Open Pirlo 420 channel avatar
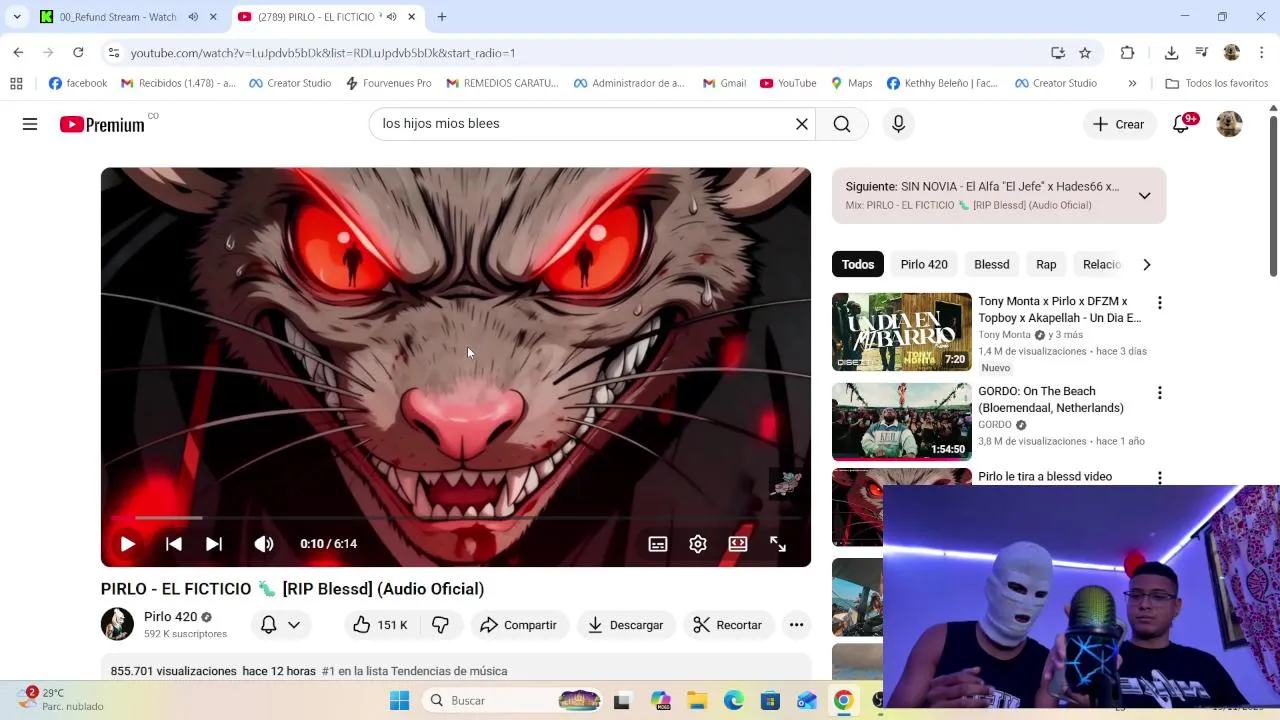Viewport: 1280px width, 720px height. point(117,624)
